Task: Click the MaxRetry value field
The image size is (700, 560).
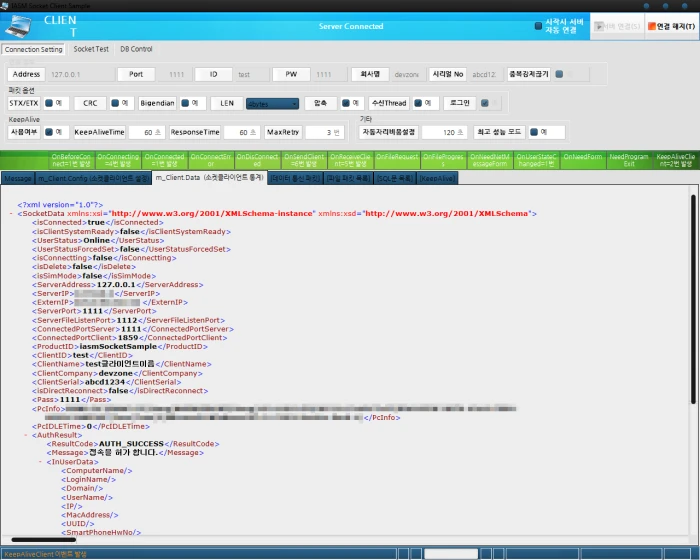Action: pos(325,132)
